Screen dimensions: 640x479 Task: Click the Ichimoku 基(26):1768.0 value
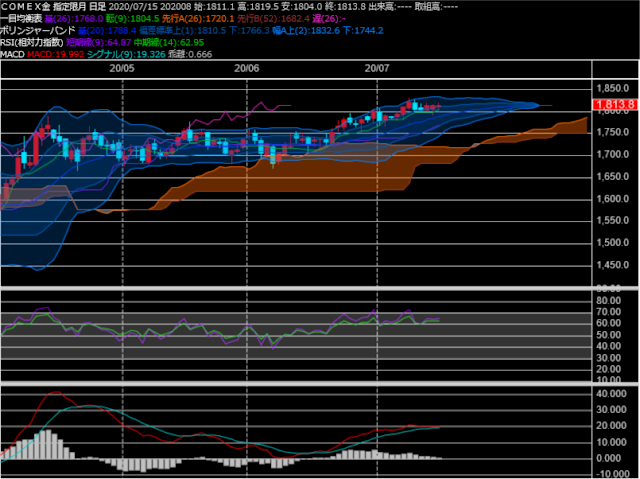coord(74,18)
